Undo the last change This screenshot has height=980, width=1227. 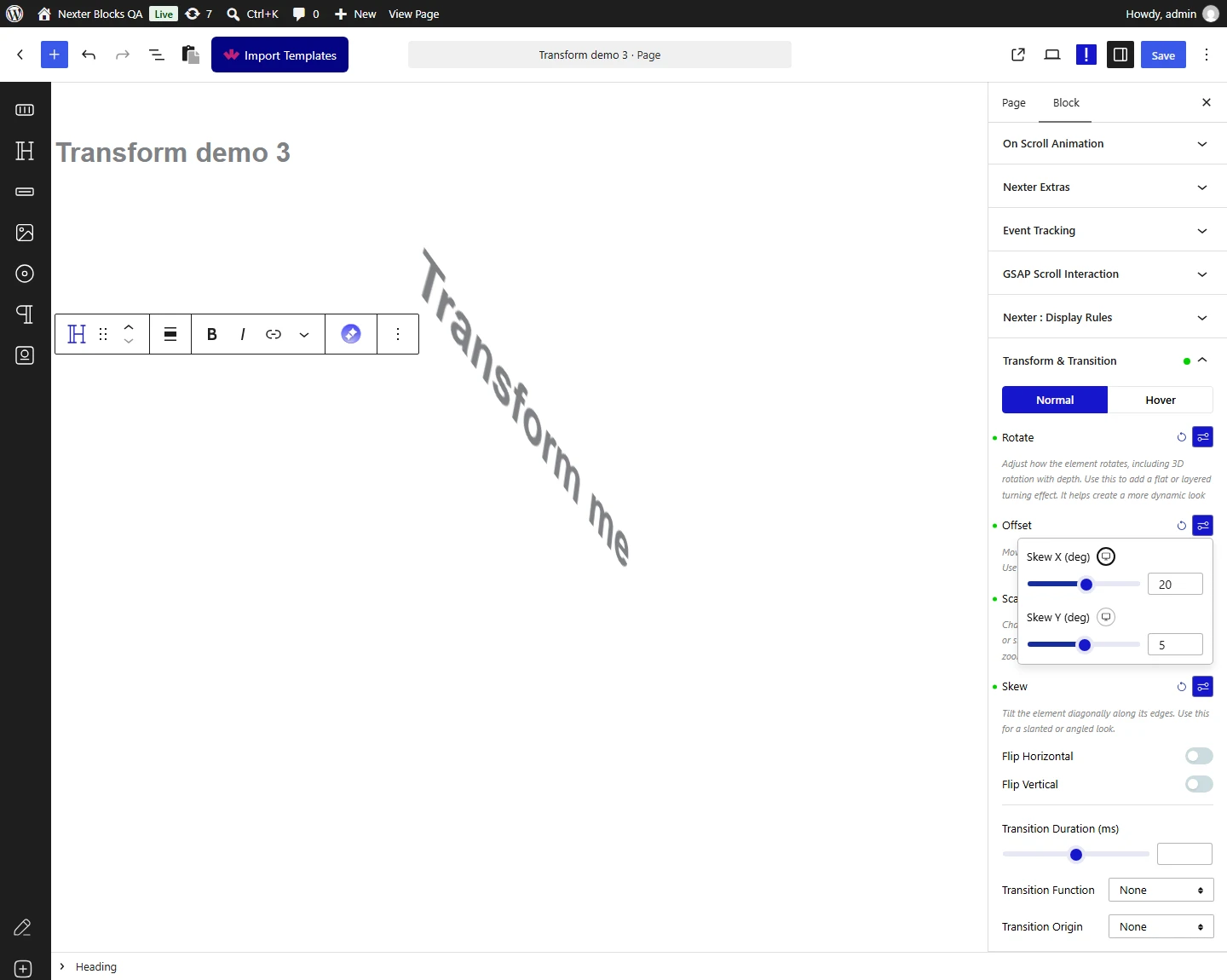(89, 55)
